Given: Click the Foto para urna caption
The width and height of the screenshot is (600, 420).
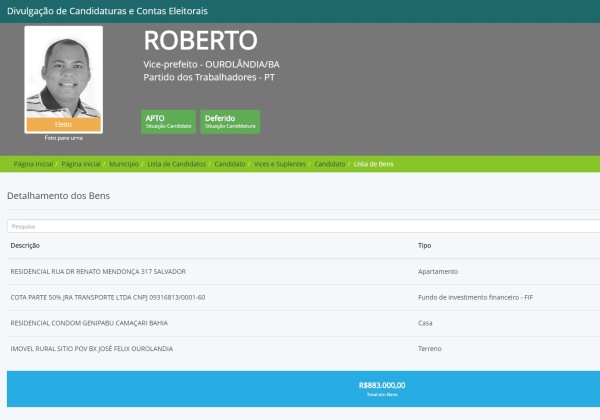Looking at the screenshot, I should (x=64, y=138).
